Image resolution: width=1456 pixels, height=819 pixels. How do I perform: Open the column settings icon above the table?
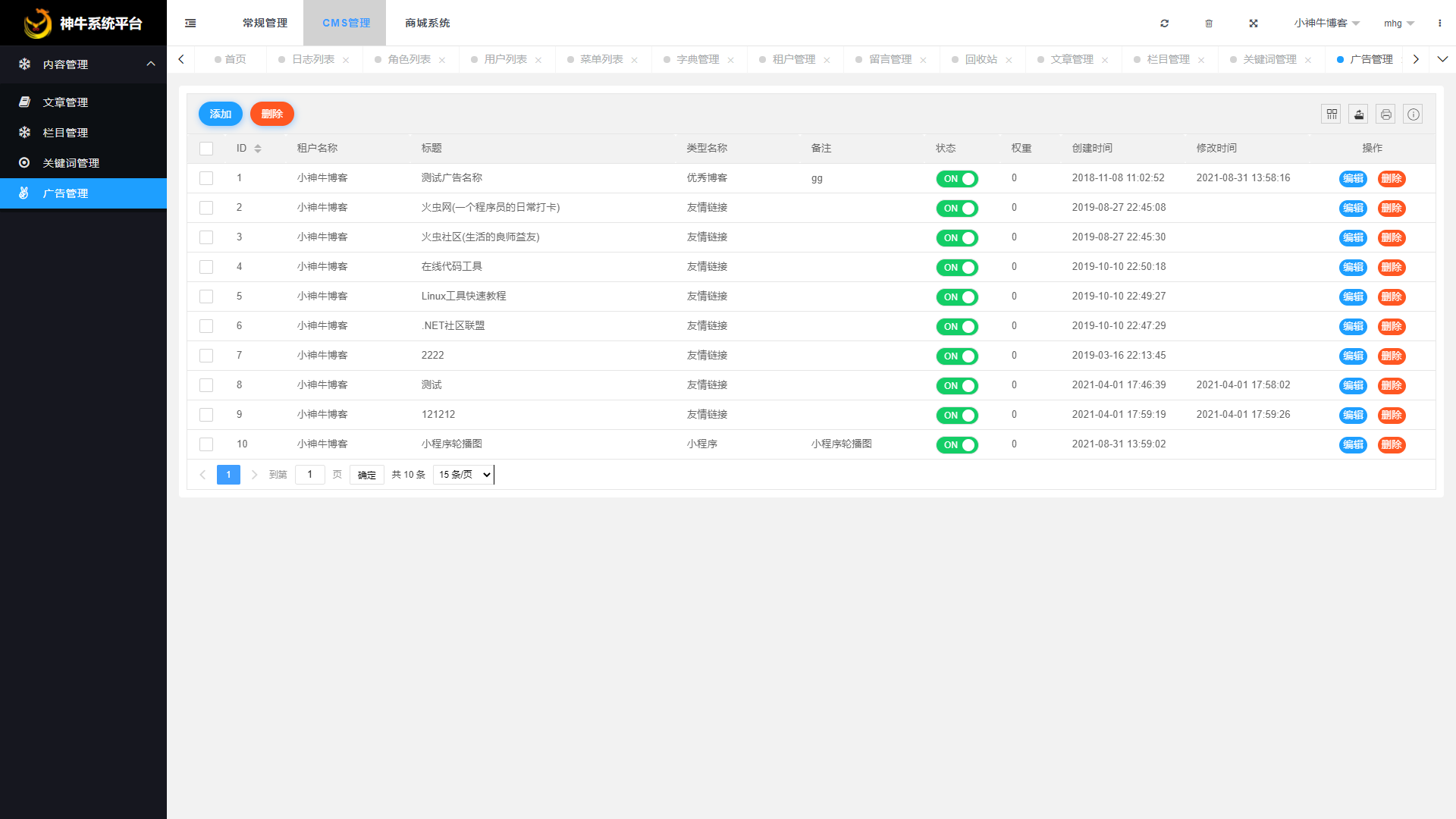point(1331,114)
